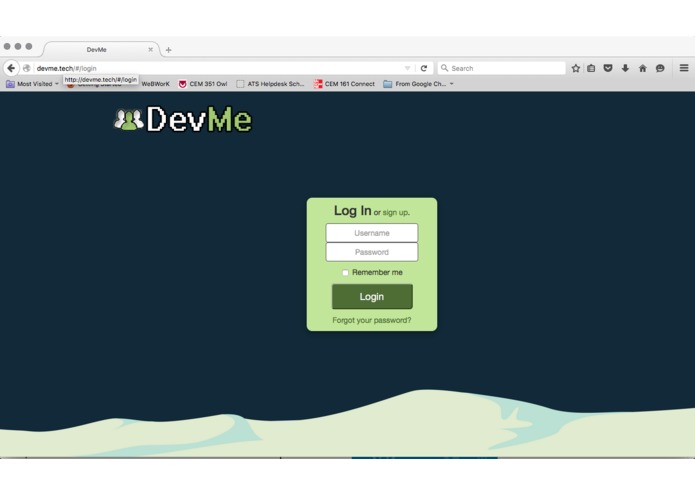The height and width of the screenshot is (494, 695).
Task: Expand the Most Visited bookmarks dropdown
Action: pos(32,84)
